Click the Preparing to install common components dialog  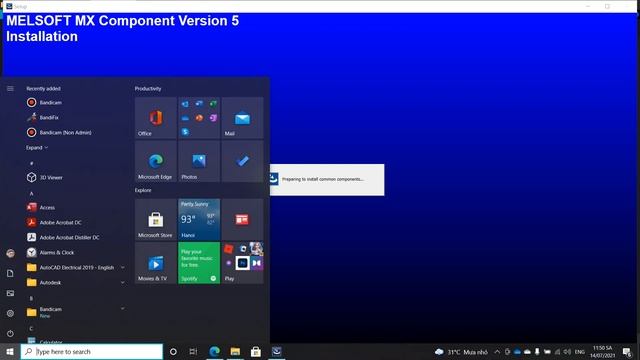point(327,180)
